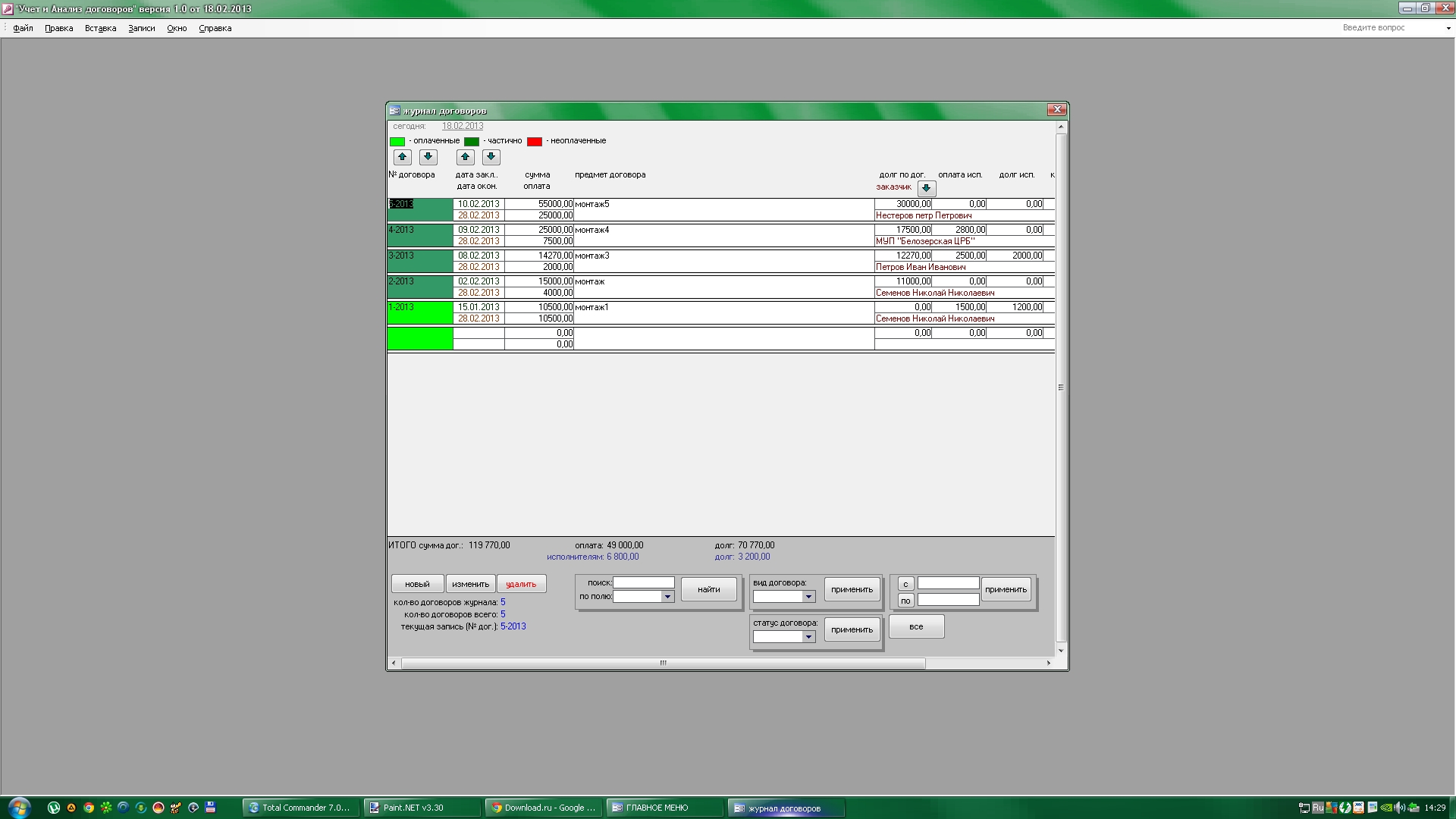Click customer Петров Иван Иванович
Image resolution: width=1456 pixels, height=819 pixels.
point(921,267)
